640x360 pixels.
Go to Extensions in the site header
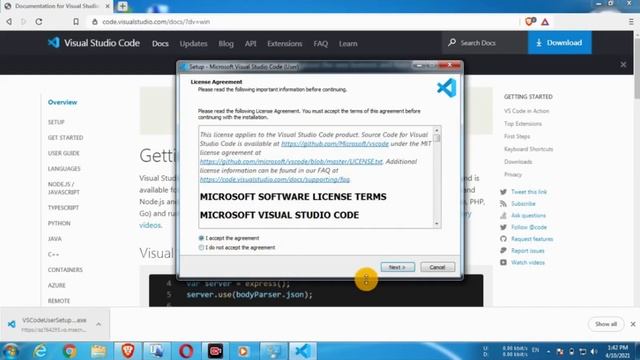click(284, 43)
